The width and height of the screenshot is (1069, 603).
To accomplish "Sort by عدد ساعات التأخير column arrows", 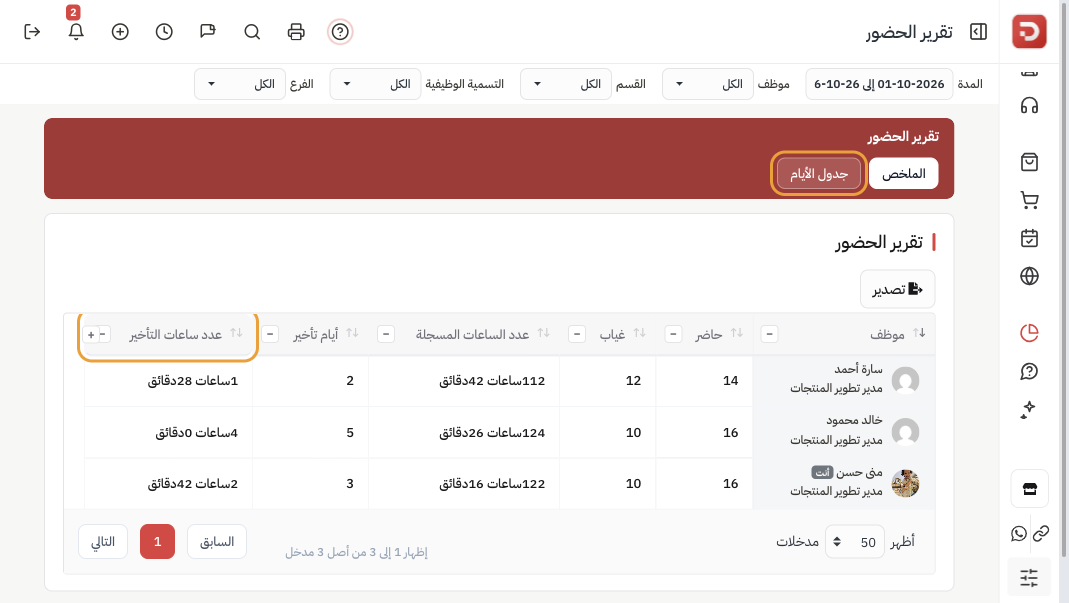I will (236, 333).
